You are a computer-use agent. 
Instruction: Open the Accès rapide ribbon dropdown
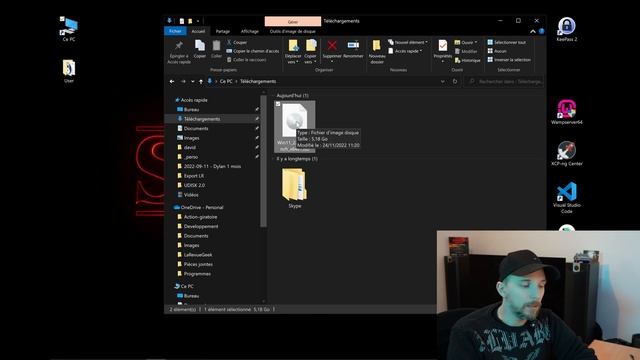coord(405,51)
